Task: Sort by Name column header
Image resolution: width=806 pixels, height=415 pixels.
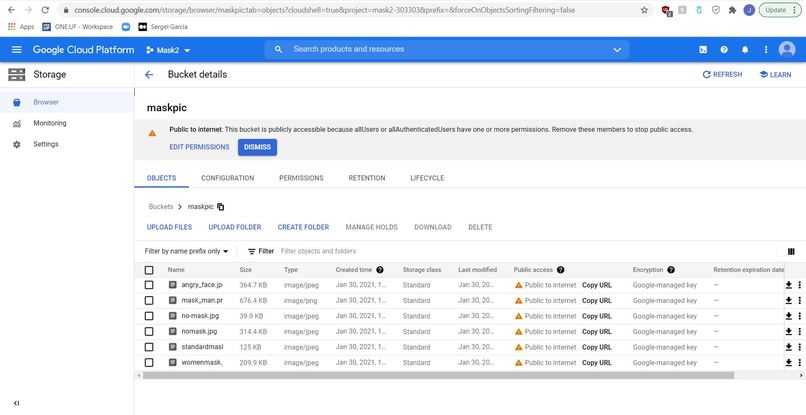Action: 176,269
